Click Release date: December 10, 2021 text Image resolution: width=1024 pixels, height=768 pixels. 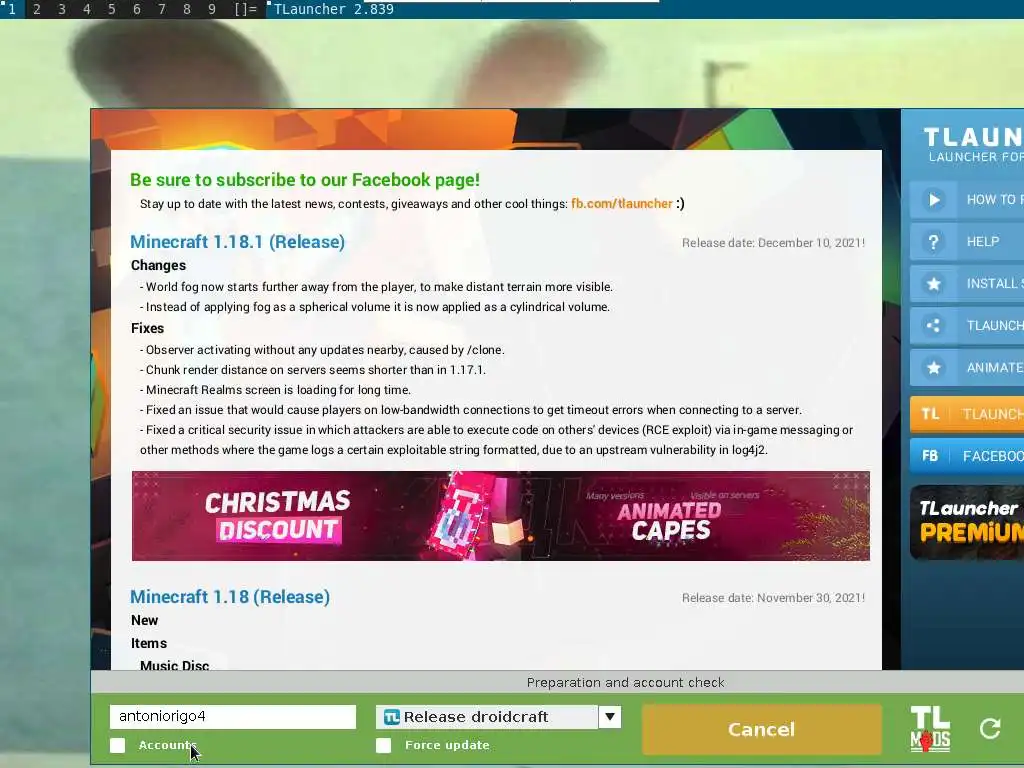tap(773, 243)
